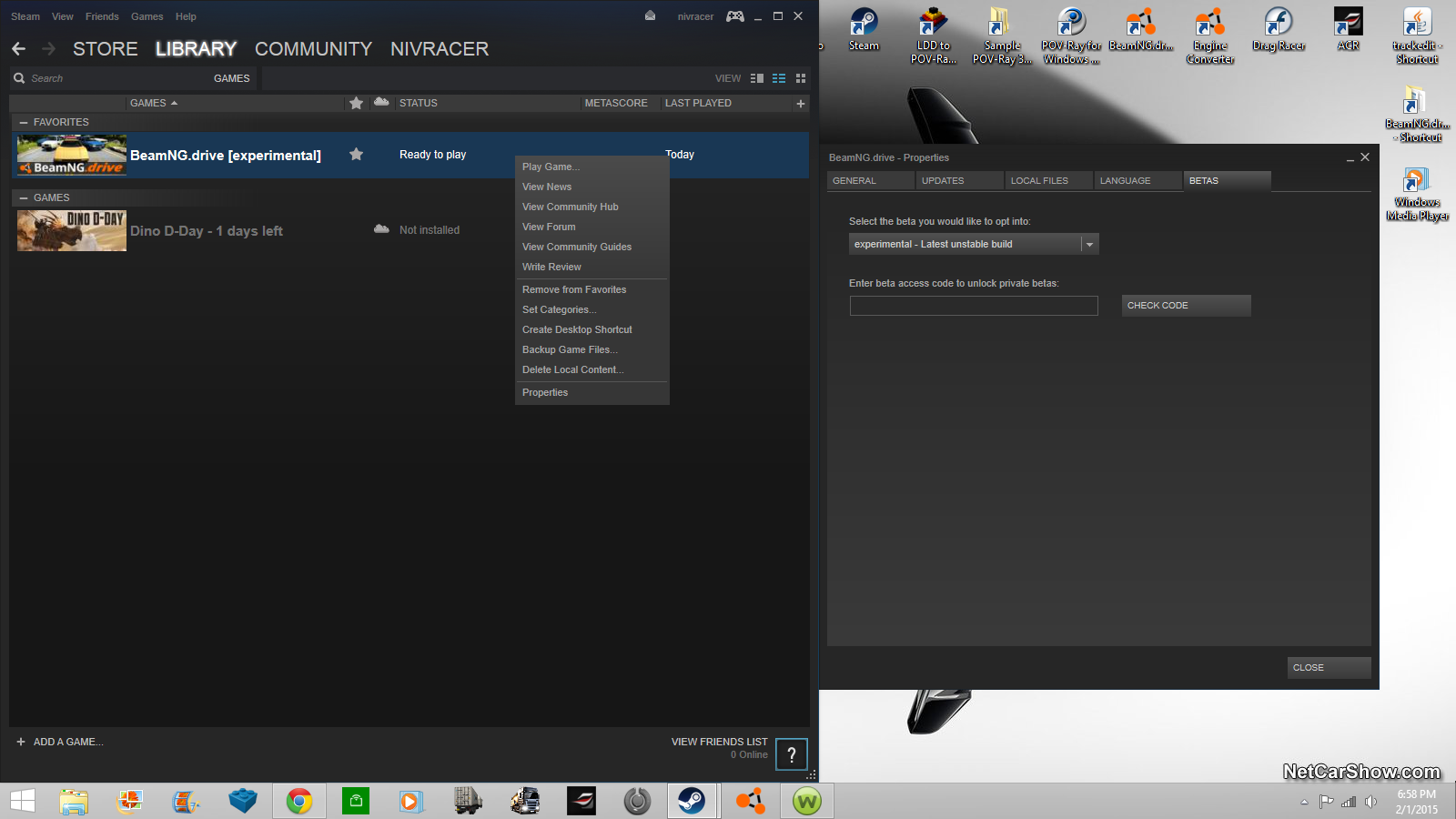Switch to LANGUAGE tab in Properties
The image size is (1456, 819).
pyautogui.click(x=1137, y=180)
